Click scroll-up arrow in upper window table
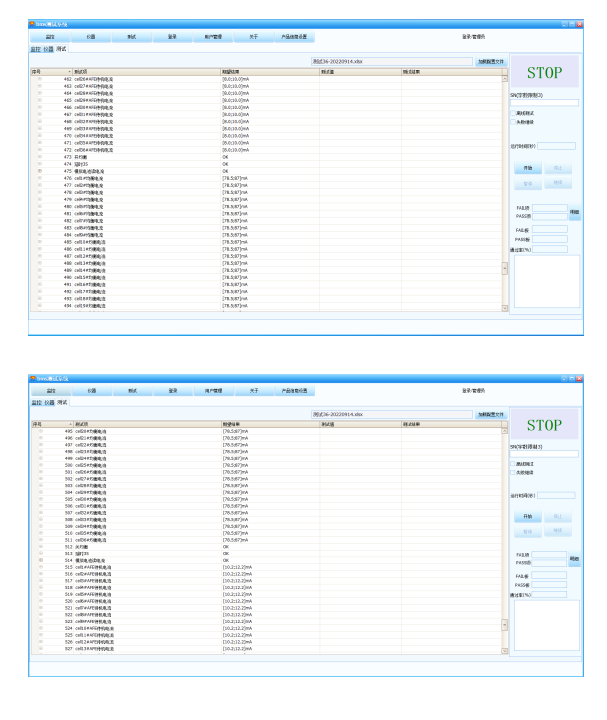The image size is (607, 720). (505, 78)
